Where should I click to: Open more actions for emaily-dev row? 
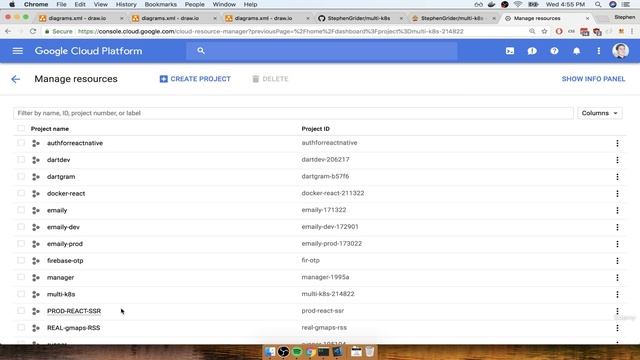click(617, 227)
